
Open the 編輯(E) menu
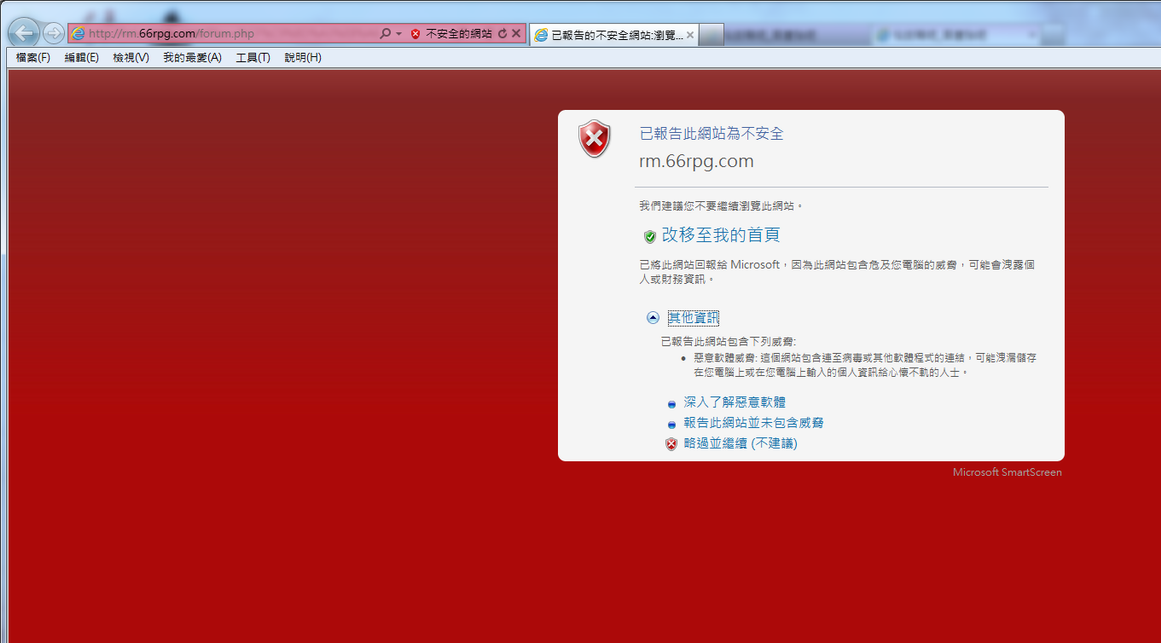click(x=81, y=58)
